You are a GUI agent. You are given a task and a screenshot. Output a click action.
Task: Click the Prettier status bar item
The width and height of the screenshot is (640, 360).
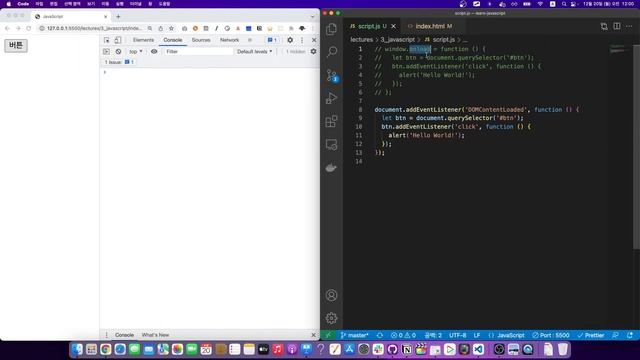coord(591,335)
